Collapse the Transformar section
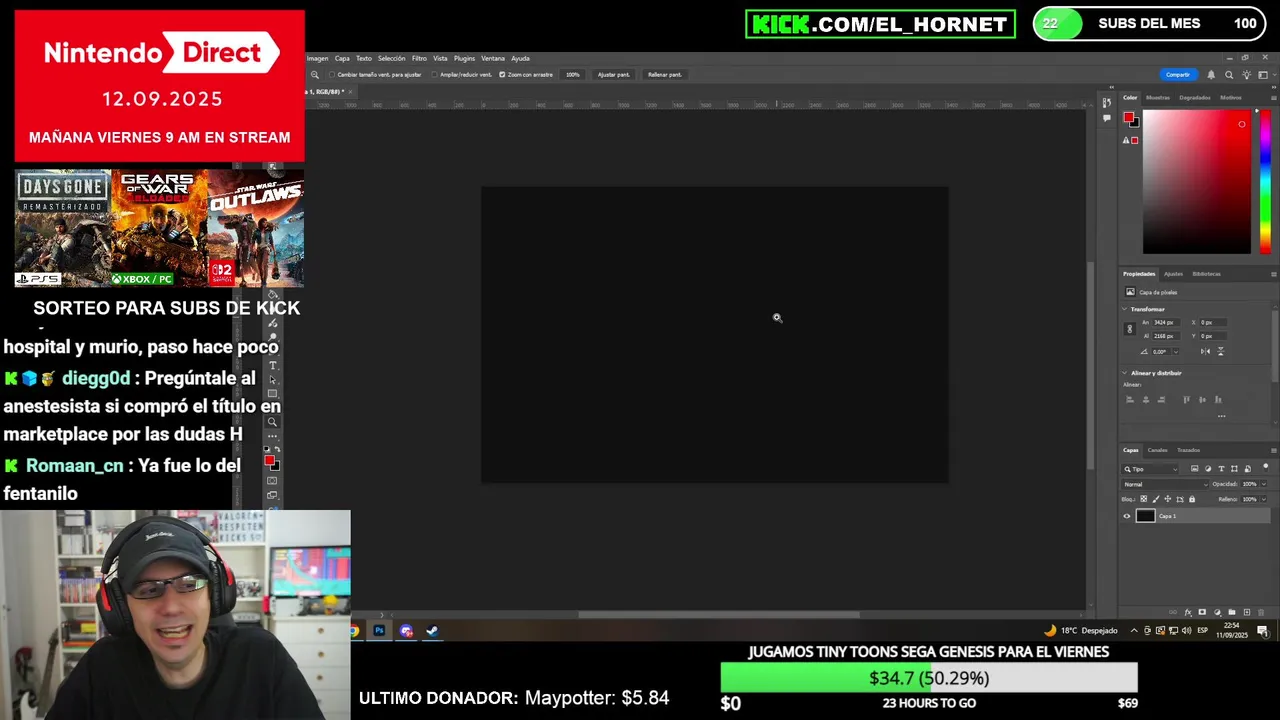 [x=1124, y=309]
